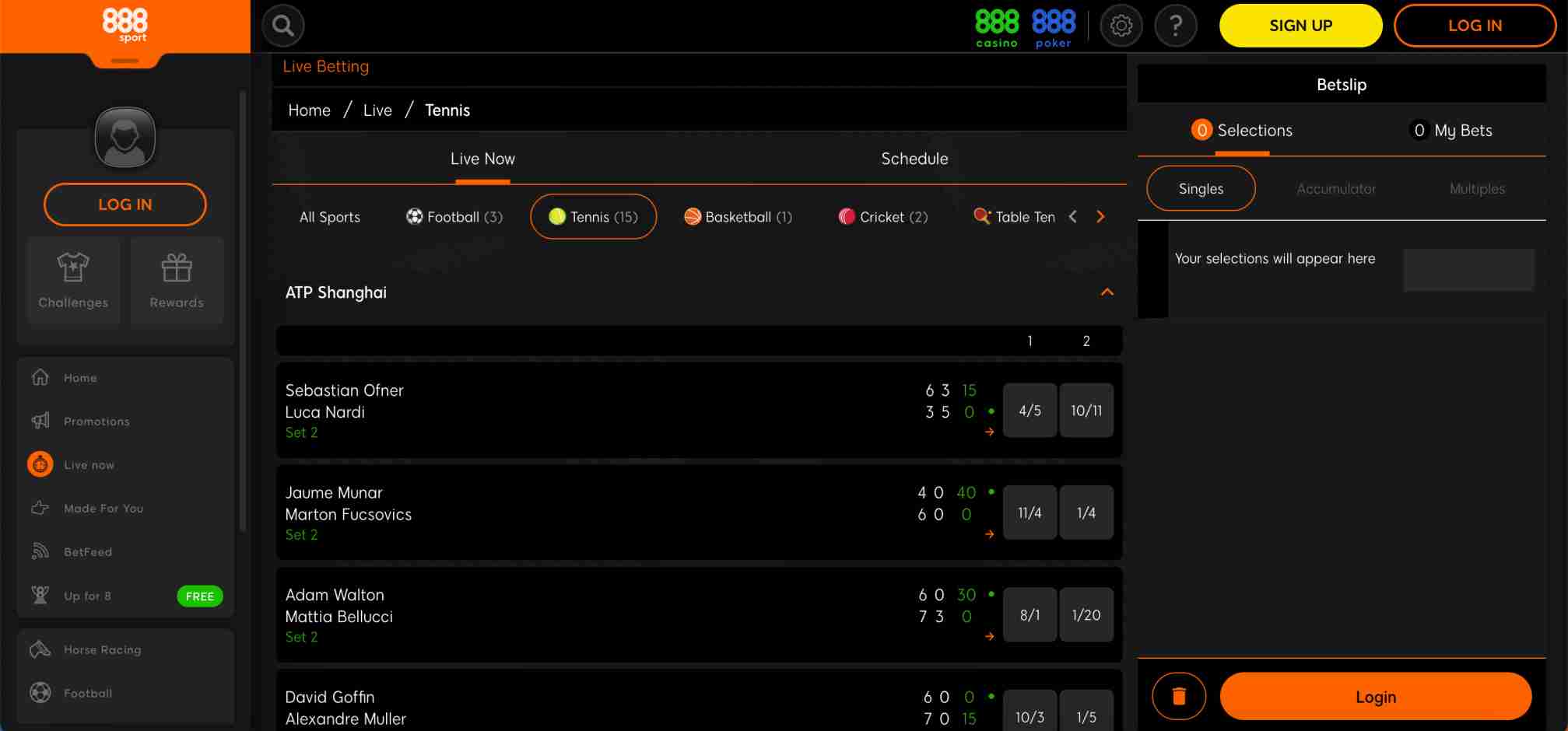Select the Singles bet type

click(x=1200, y=188)
